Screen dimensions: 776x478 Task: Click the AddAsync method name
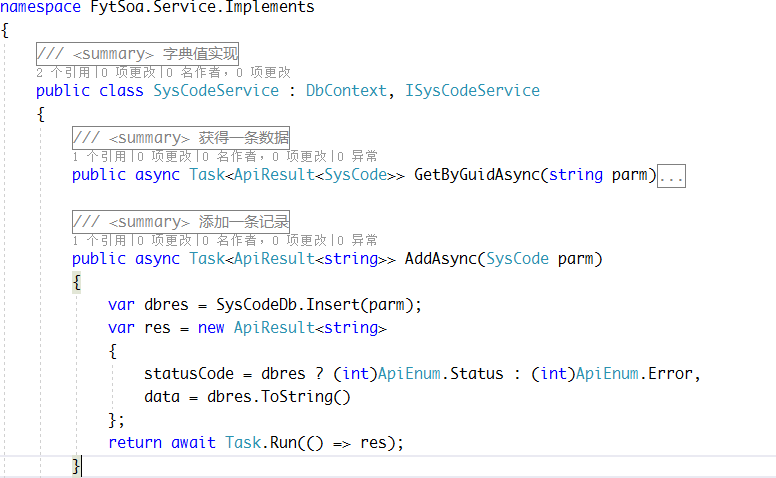(440, 259)
